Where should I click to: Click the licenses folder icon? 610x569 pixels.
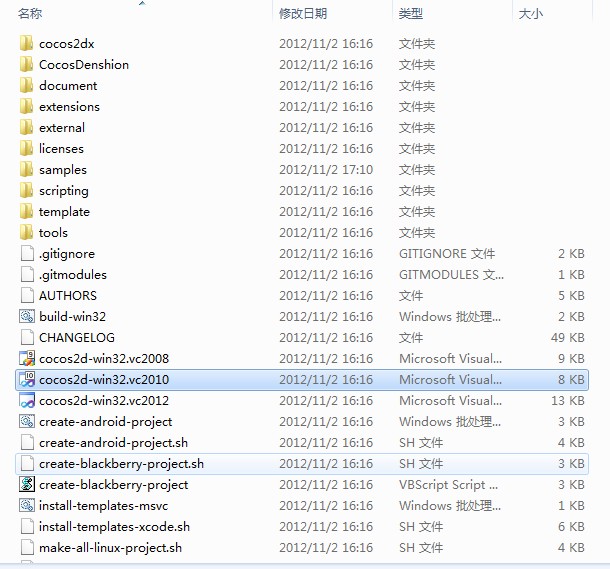pyautogui.click(x=26, y=148)
